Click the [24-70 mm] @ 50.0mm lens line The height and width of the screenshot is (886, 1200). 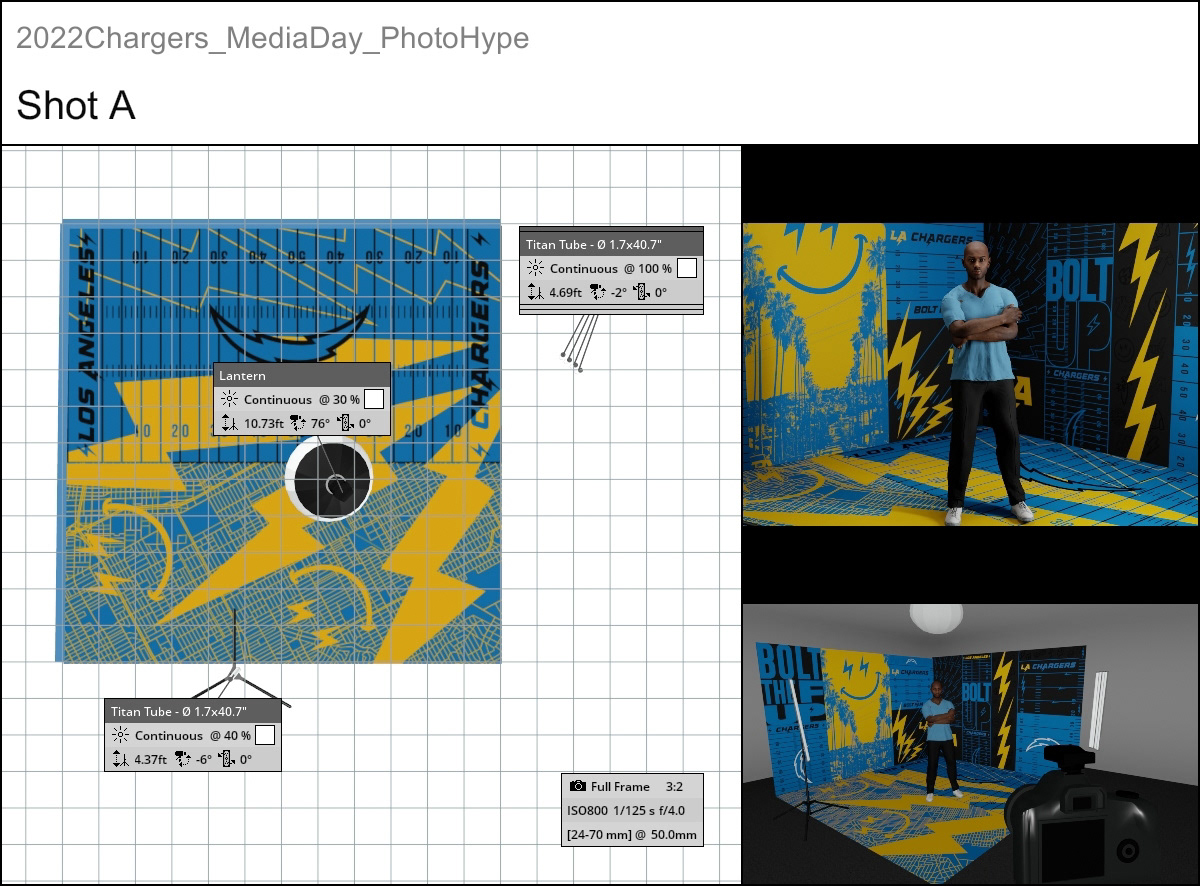(632, 835)
